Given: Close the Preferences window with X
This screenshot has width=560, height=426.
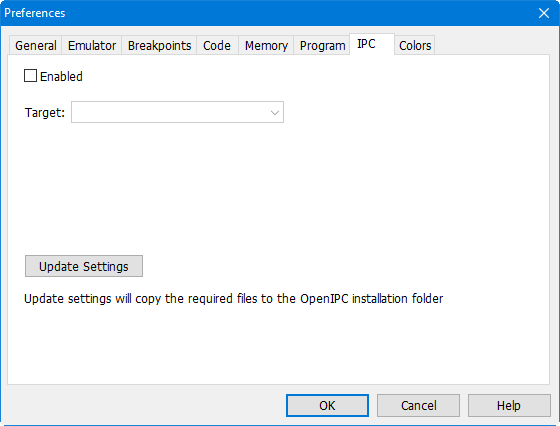Looking at the screenshot, I should pos(544,13).
